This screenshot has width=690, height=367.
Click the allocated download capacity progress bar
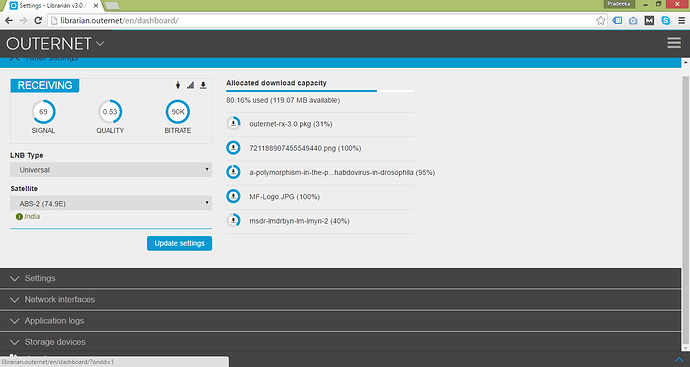click(x=320, y=91)
